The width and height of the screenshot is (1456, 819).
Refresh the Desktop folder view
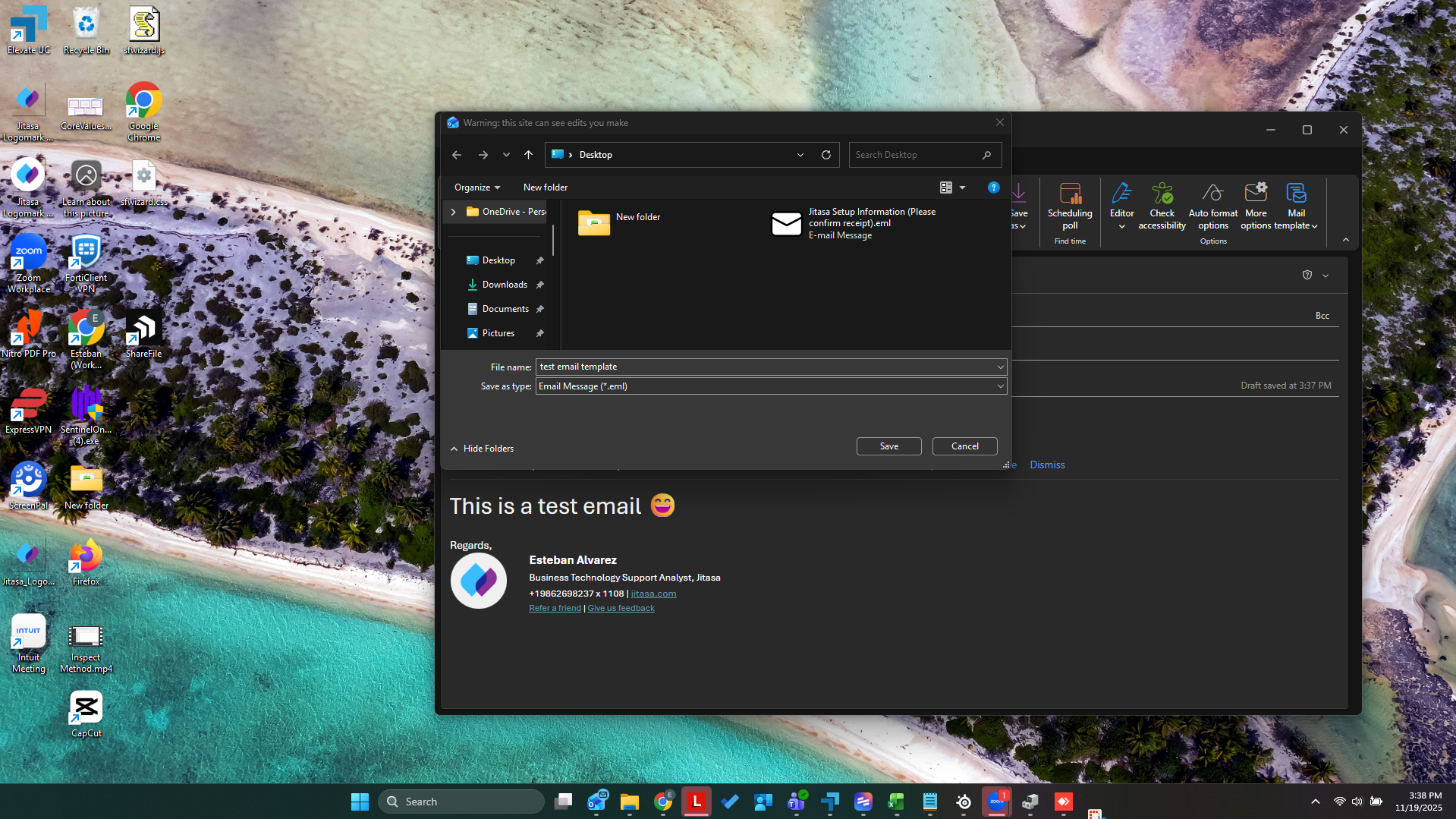[826, 154]
